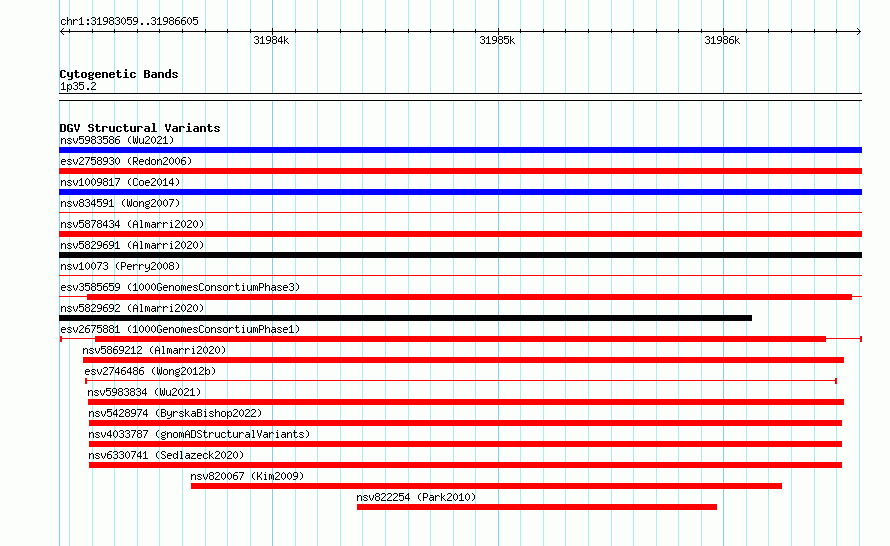The width and height of the screenshot is (890, 546).
Task: Open nsv820067 (Kim2009) variant label
Action: click(x=247, y=476)
